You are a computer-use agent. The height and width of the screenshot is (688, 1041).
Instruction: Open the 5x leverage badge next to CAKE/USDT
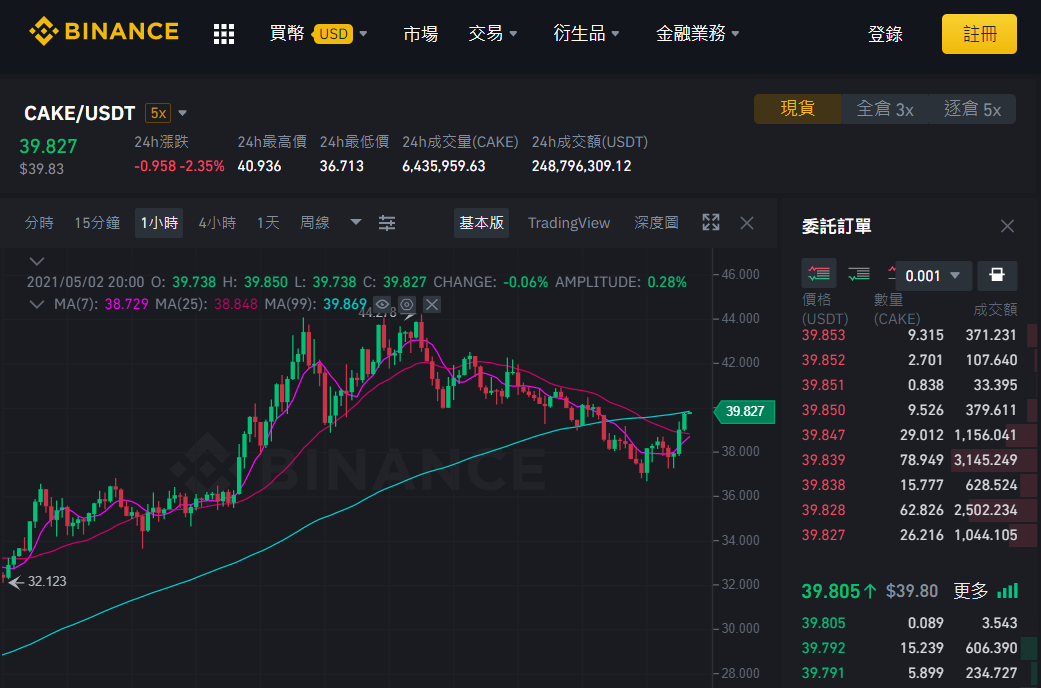158,113
